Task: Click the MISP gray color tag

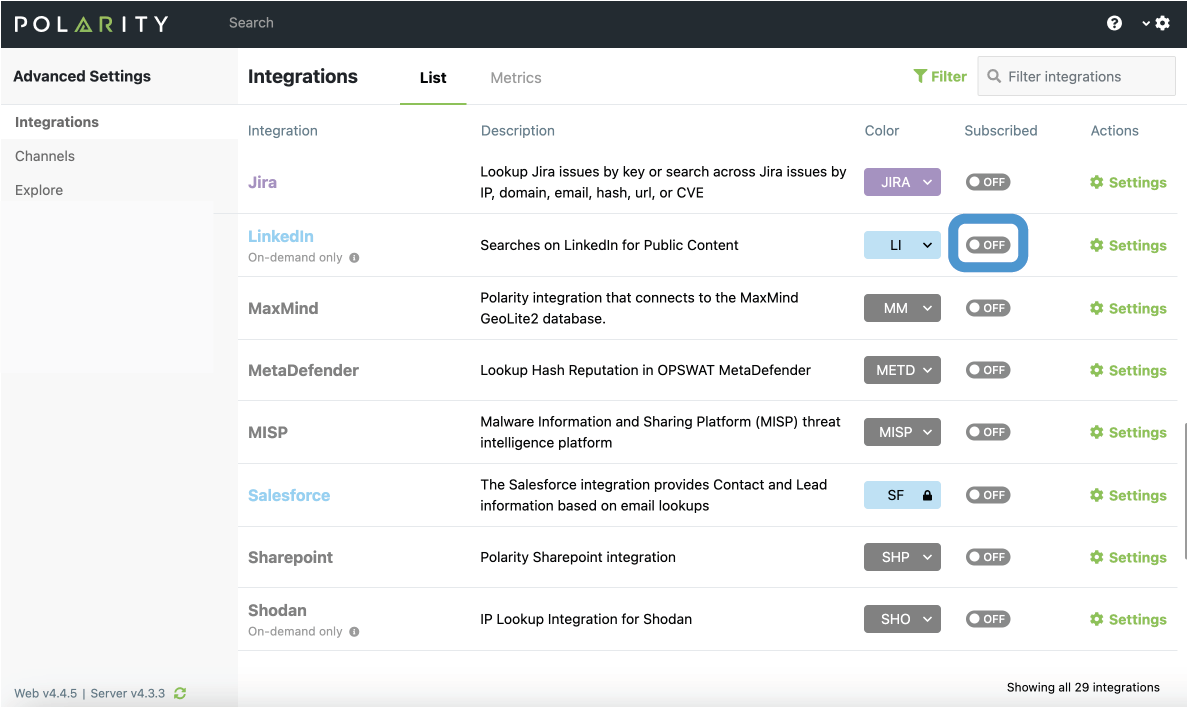Action: pos(895,432)
